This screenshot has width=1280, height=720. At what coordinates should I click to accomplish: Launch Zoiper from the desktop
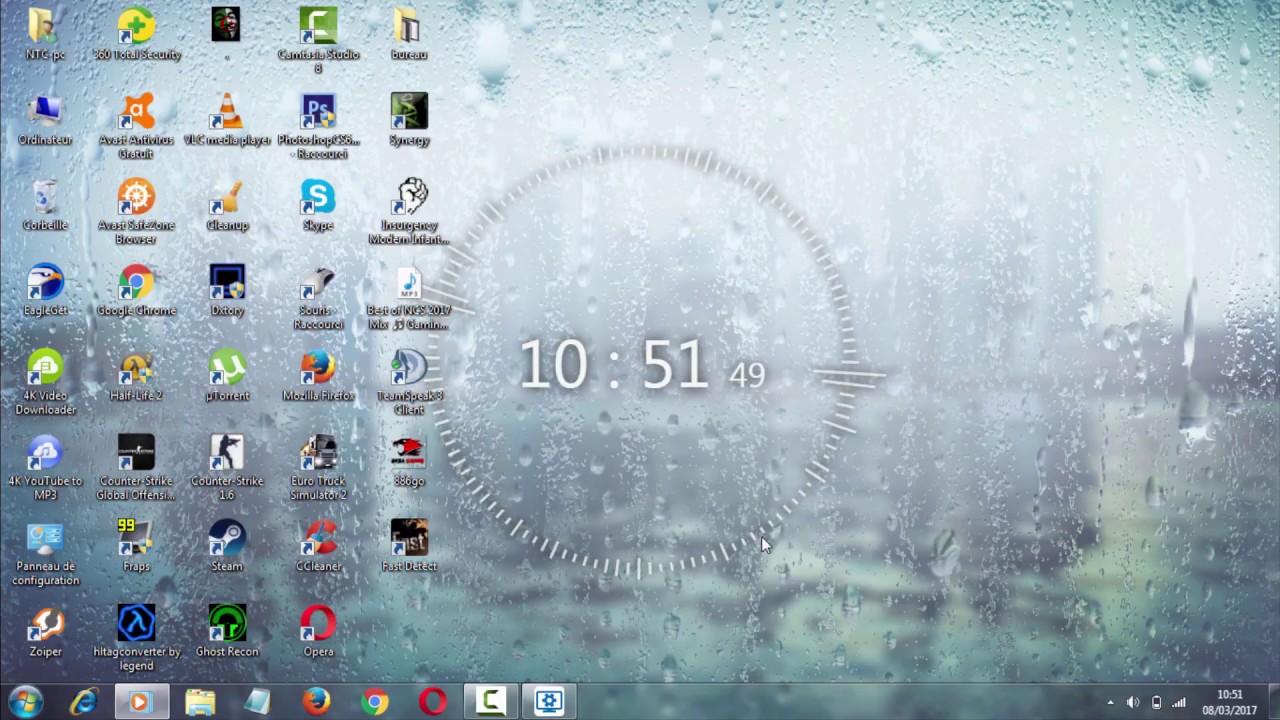click(x=45, y=623)
